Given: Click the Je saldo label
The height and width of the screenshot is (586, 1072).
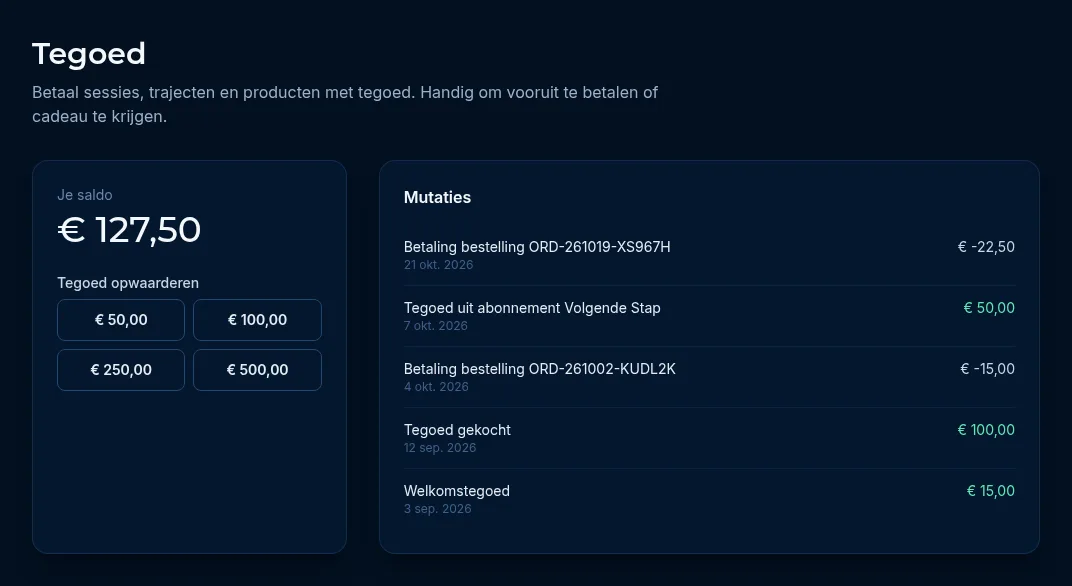Looking at the screenshot, I should [85, 195].
